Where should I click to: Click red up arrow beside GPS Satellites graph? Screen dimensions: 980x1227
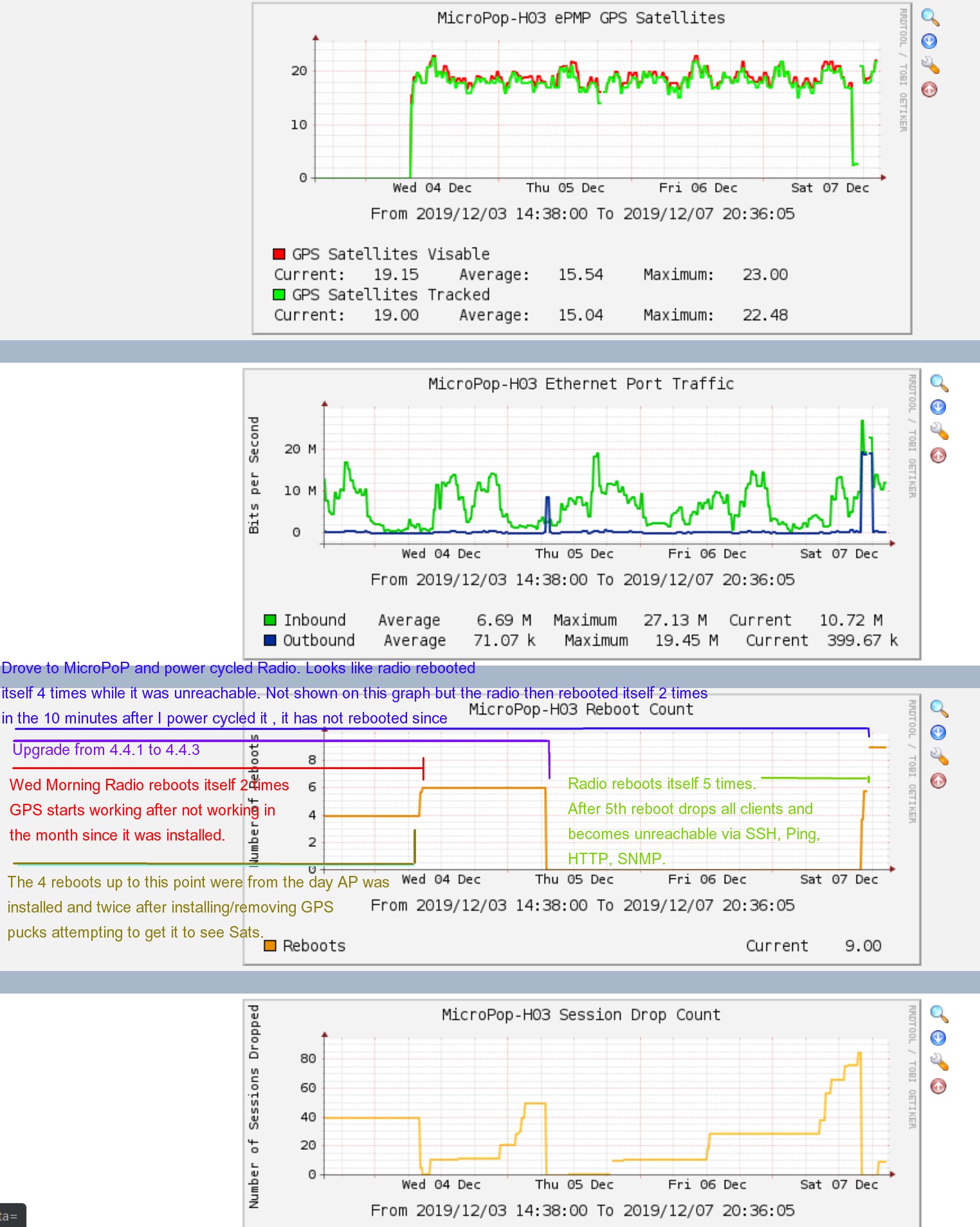pyautogui.click(x=929, y=89)
